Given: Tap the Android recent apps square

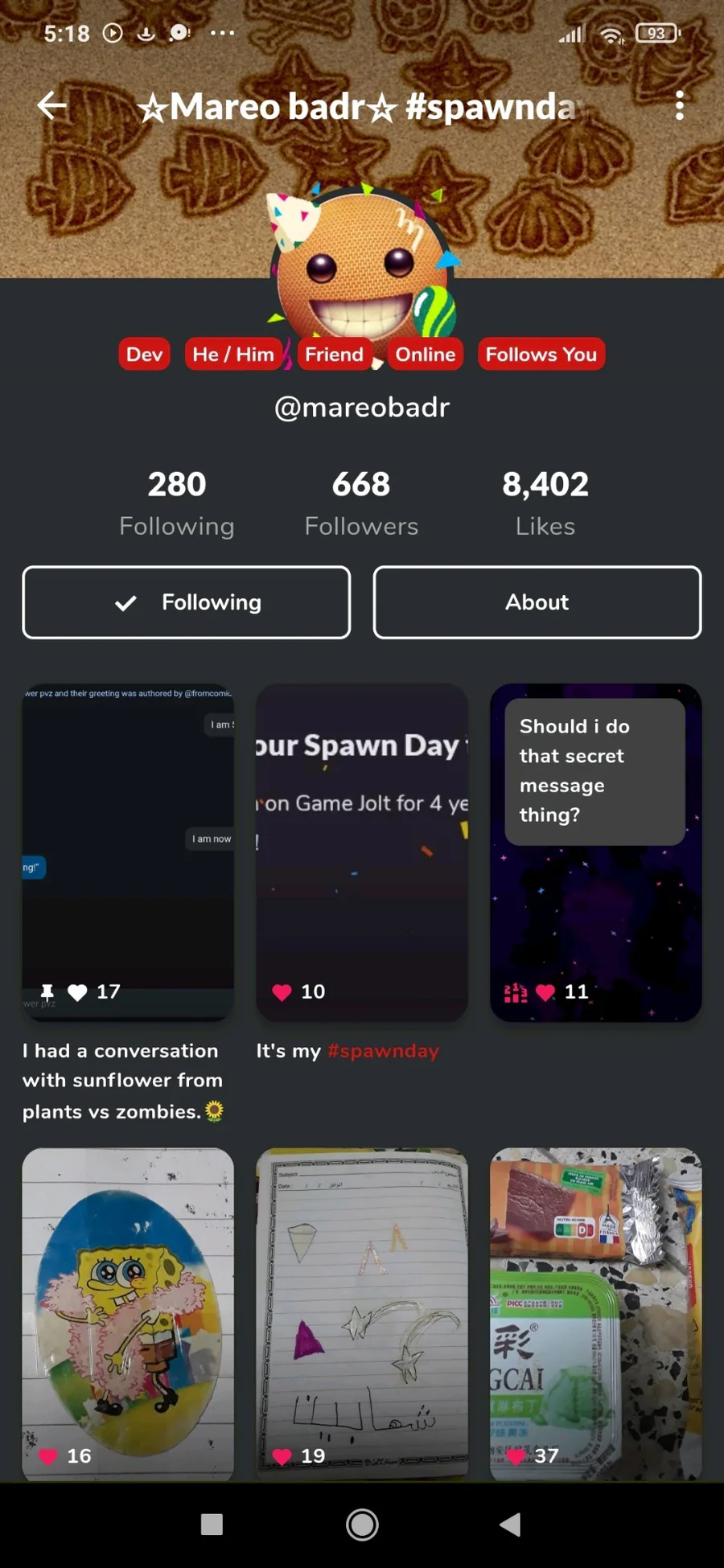Looking at the screenshot, I should [x=212, y=1525].
